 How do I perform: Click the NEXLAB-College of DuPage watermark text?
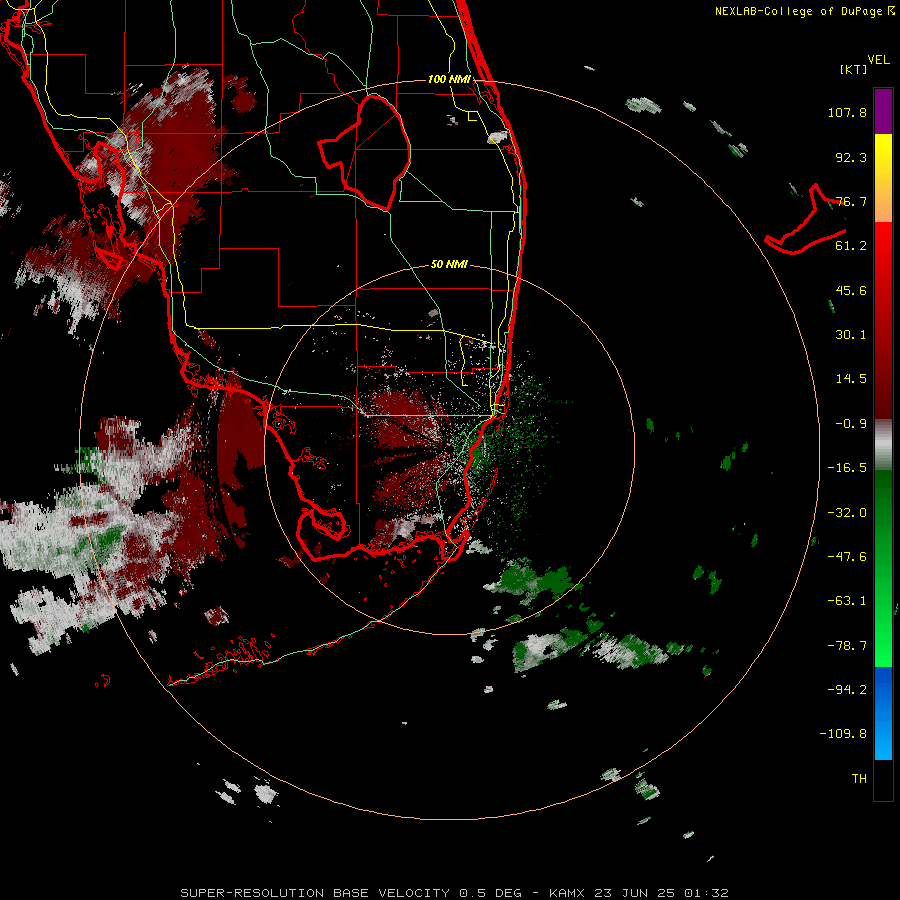click(x=804, y=11)
